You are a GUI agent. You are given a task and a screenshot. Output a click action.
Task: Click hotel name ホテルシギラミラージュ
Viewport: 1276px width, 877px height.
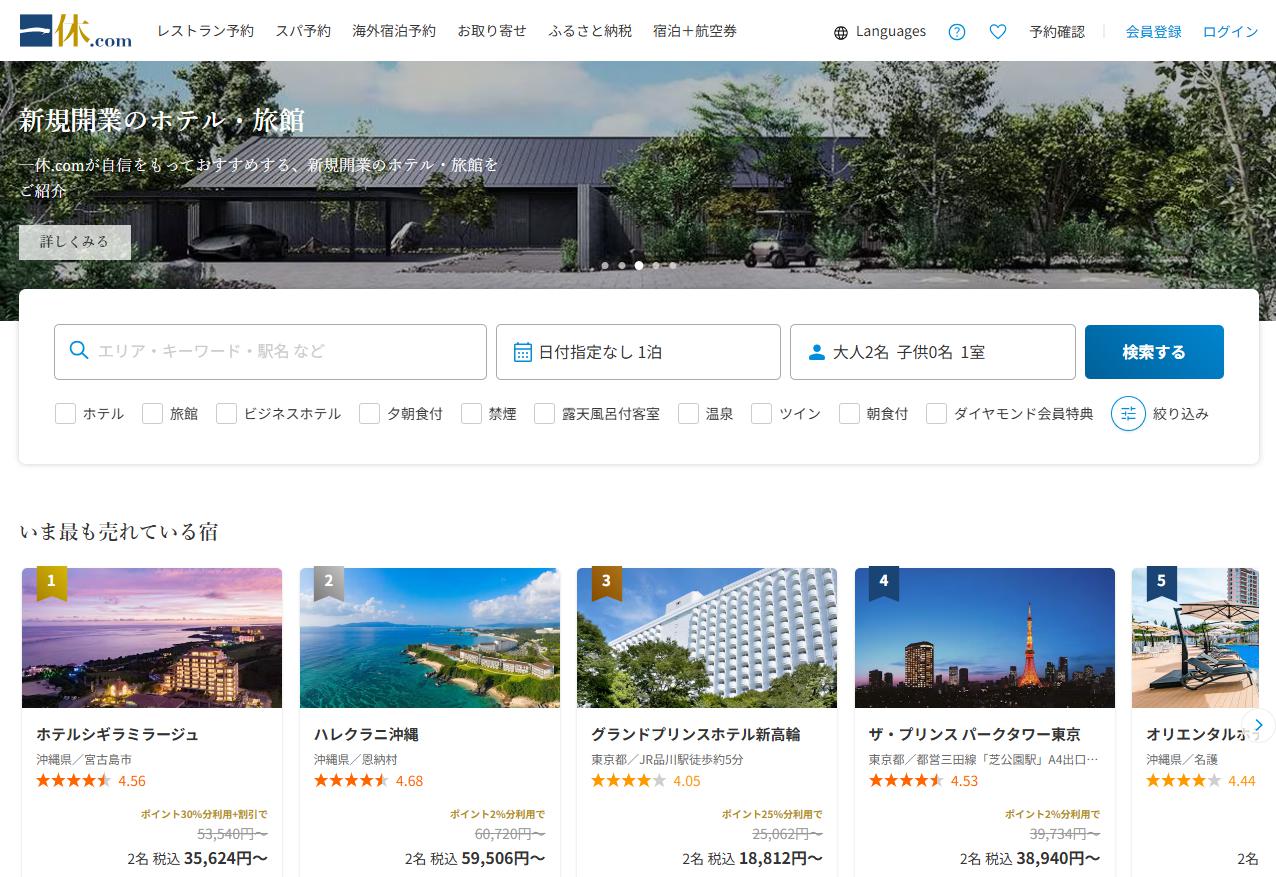117,734
